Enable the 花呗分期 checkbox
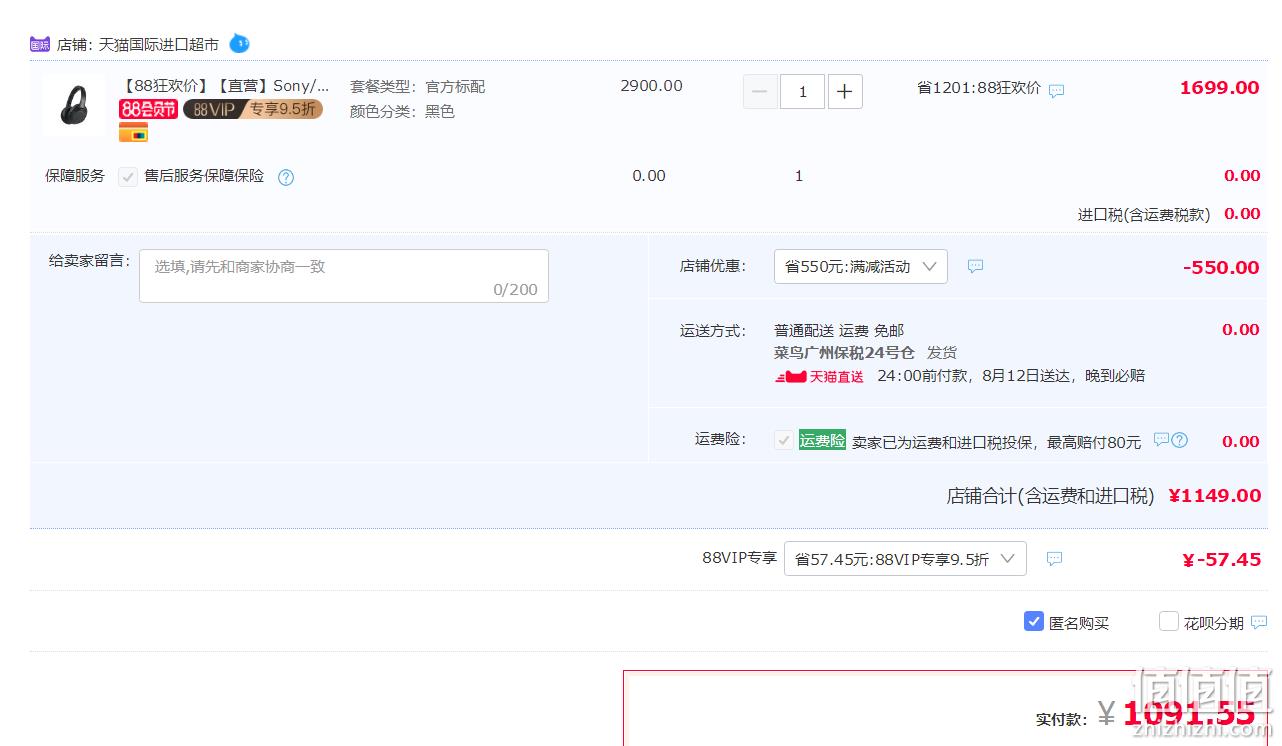This screenshot has height=746, width=1282. pos(1169,622)
